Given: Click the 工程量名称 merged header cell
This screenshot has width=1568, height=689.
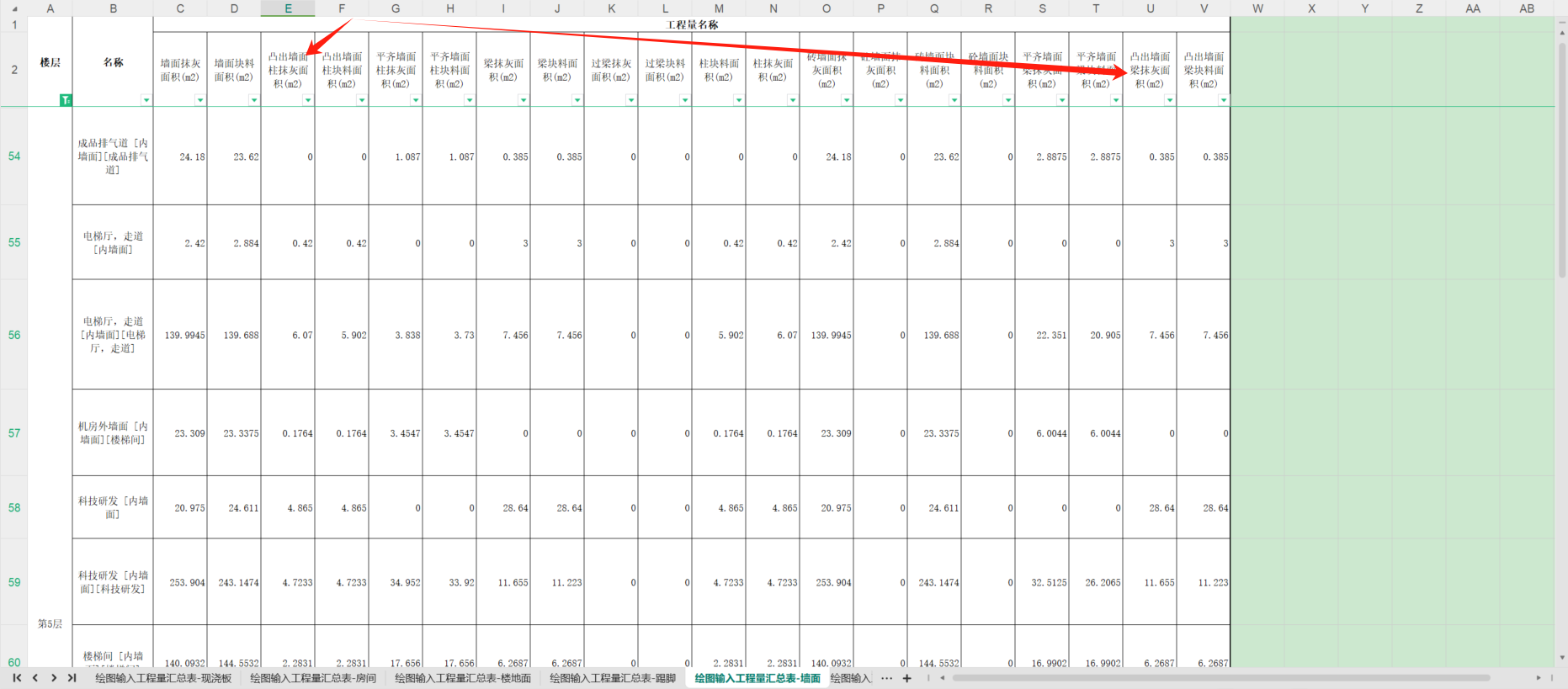Looking at the screenshot, I should [692, 24].
